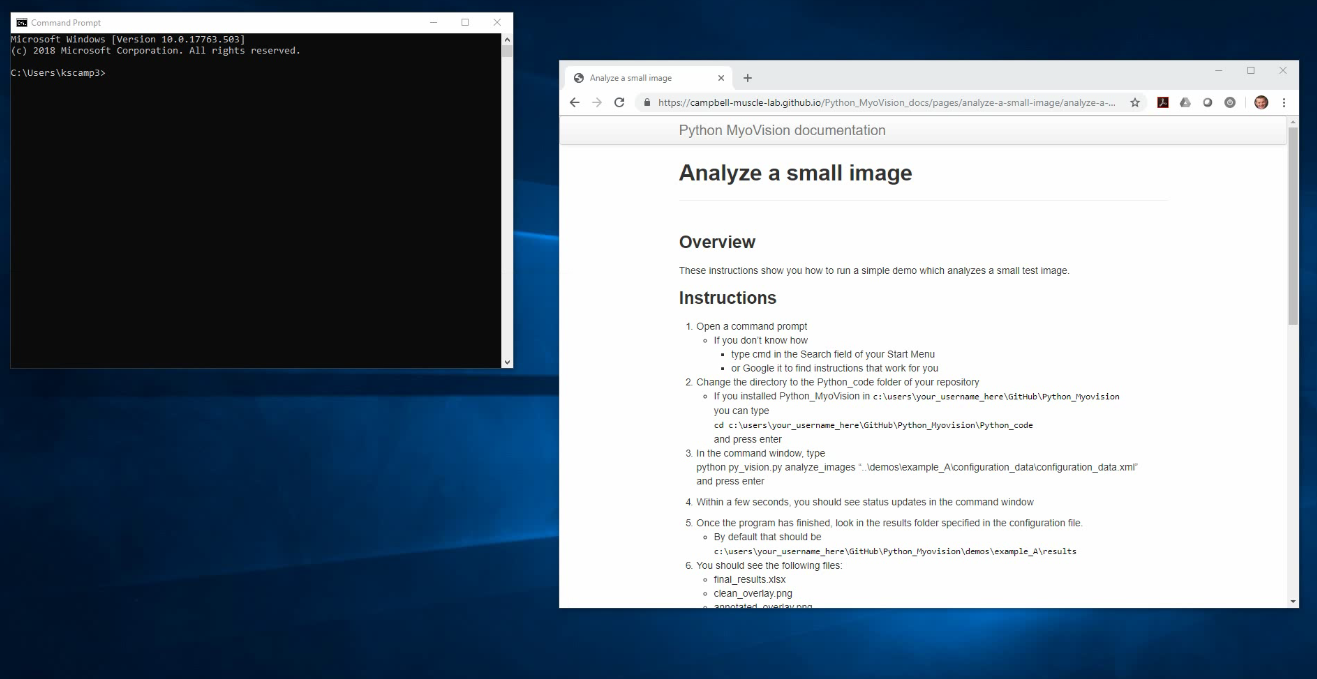The height and width of the screenshot is (679, 1317).
Task: Navigate back in browser history
Action: click(x=573, y=102)
